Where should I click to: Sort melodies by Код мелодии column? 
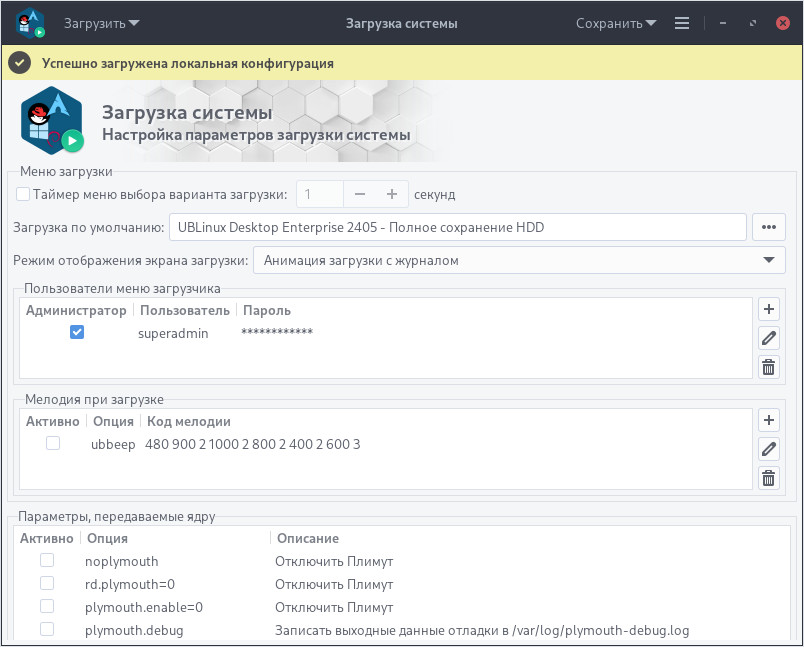tap(189, 421)
